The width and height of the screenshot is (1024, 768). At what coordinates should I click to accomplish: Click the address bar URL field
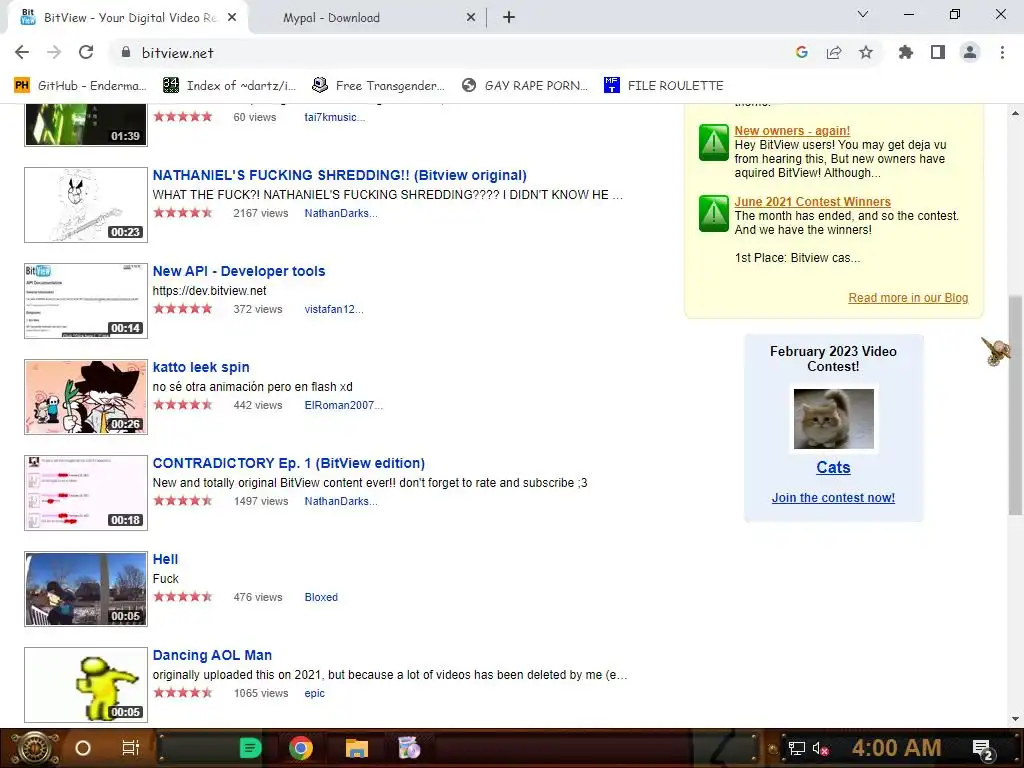451,53
